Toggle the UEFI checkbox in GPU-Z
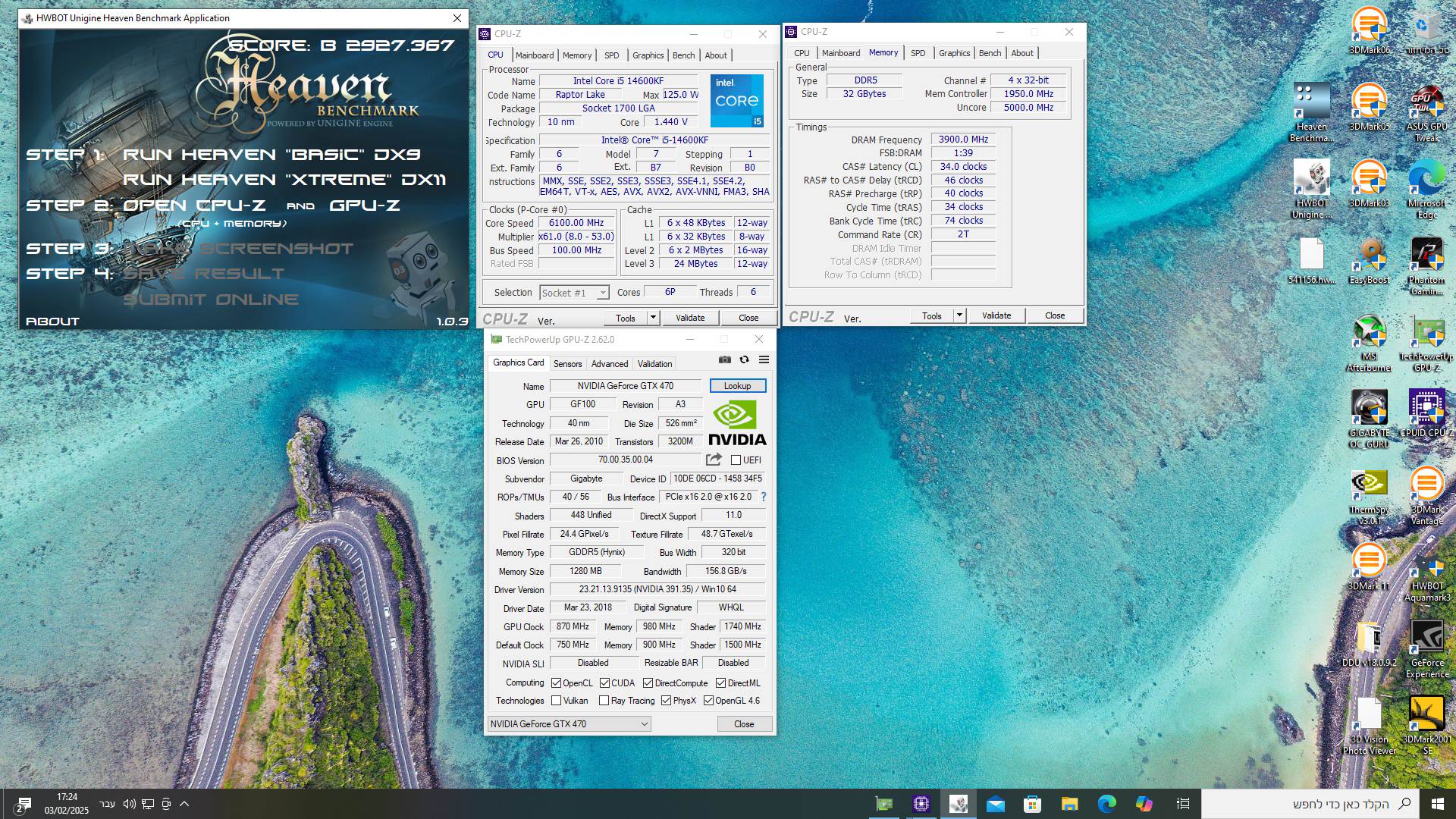 736,460
